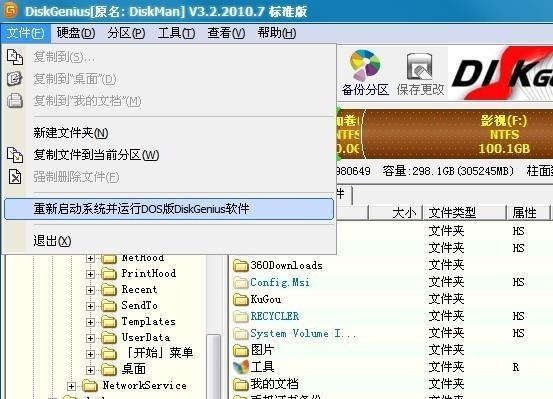Select the 我的文档 folder name in list
The width and height of the screenshot is (553, 399).
[274, 384]
